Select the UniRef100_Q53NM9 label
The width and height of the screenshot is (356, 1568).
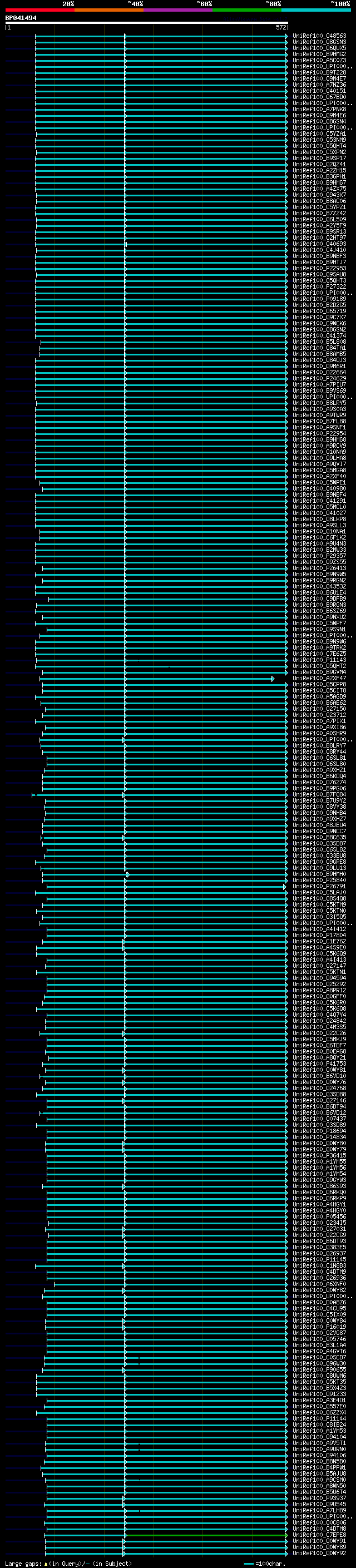(319, 140)
